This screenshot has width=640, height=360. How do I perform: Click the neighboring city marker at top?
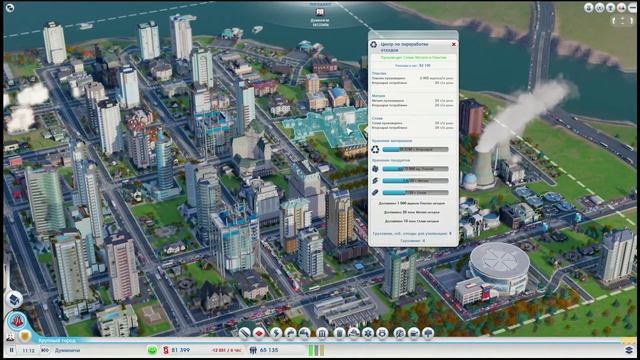point(320,16)
